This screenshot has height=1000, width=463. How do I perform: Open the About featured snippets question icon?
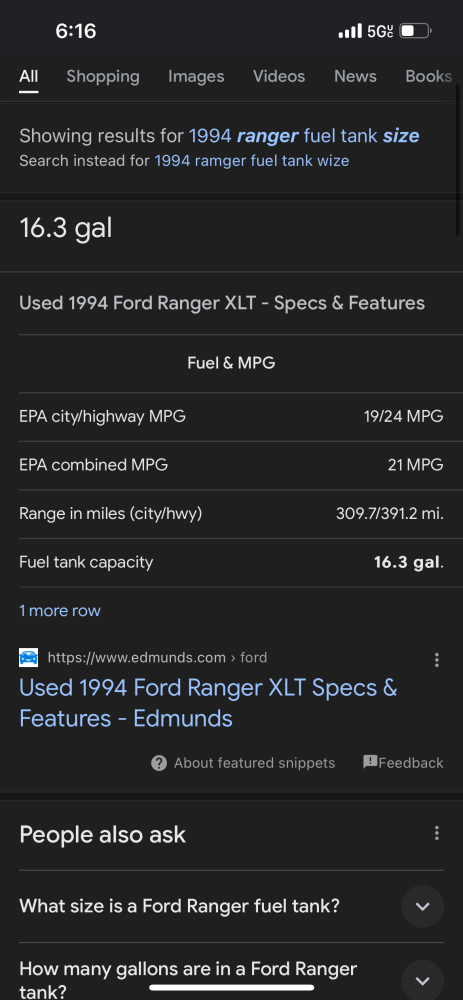[x=159, y=763]
